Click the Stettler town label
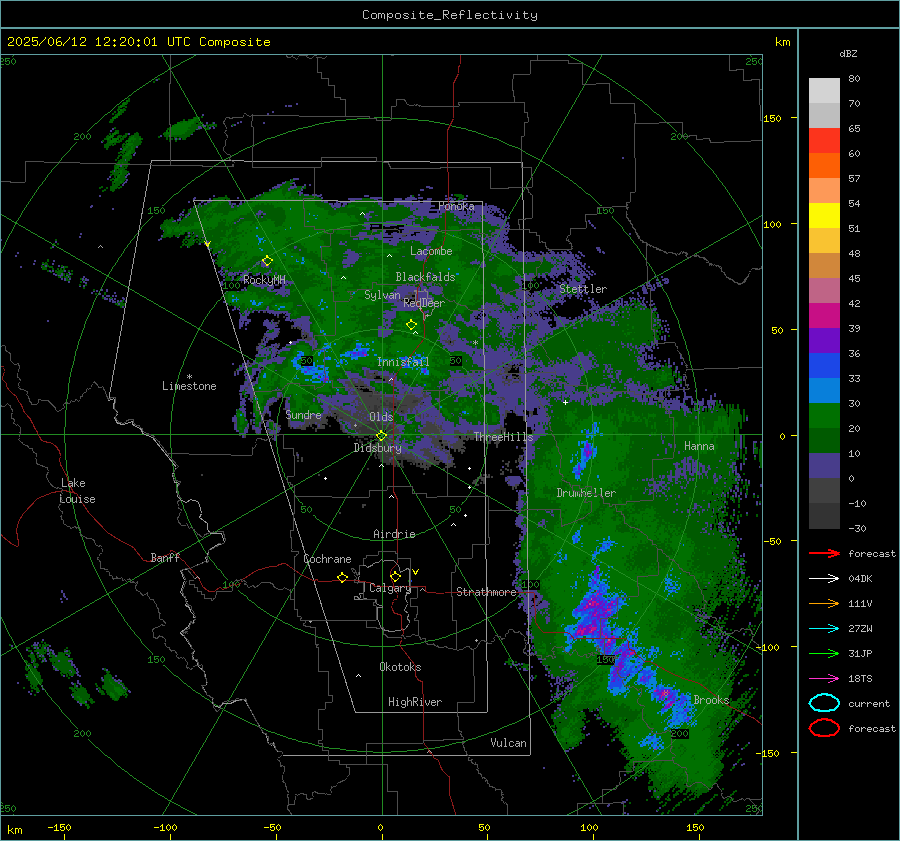This screenshot has width=900, height=841. [x=583, y=289]
